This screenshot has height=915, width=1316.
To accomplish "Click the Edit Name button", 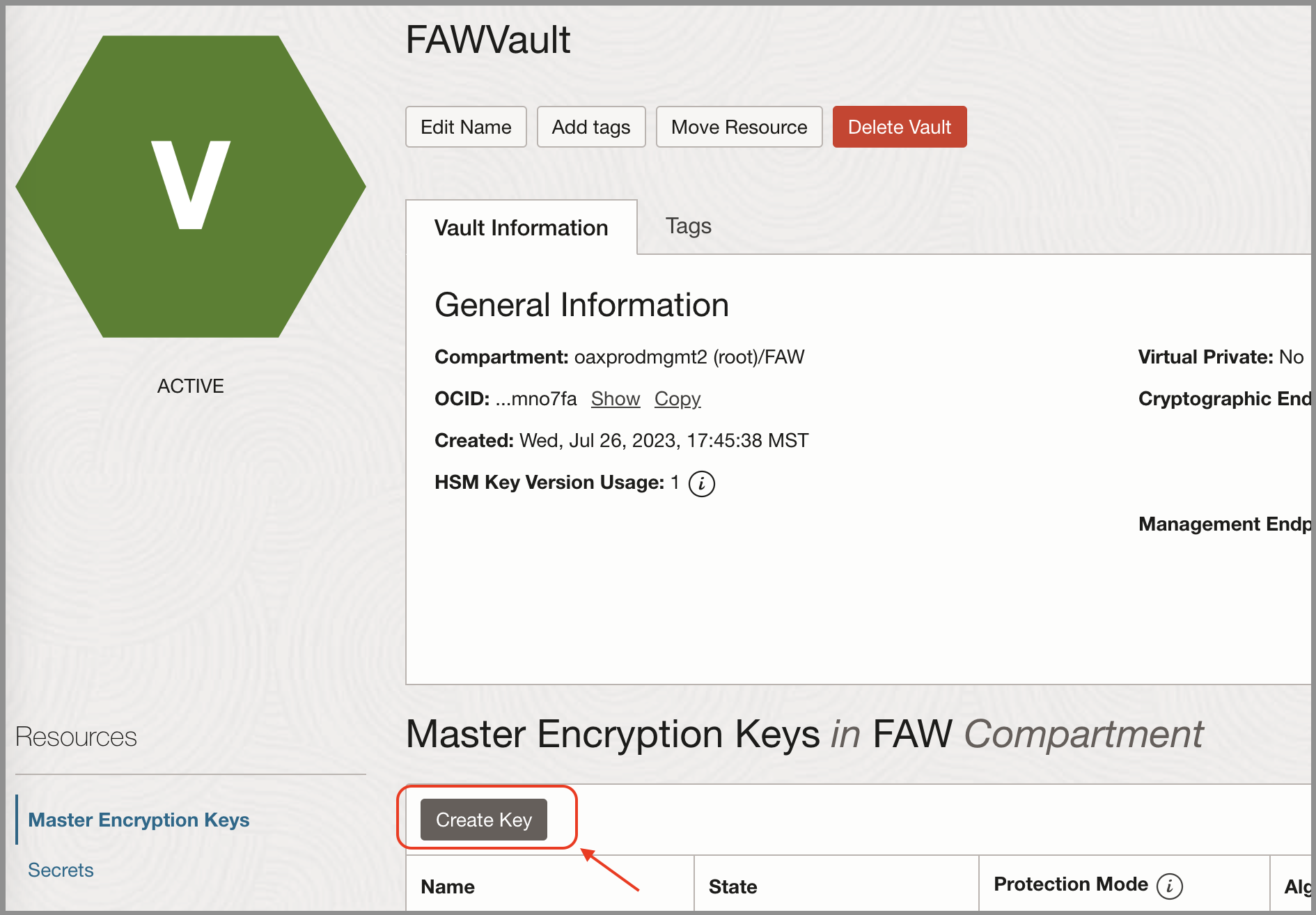I will (x=465, y=127).
